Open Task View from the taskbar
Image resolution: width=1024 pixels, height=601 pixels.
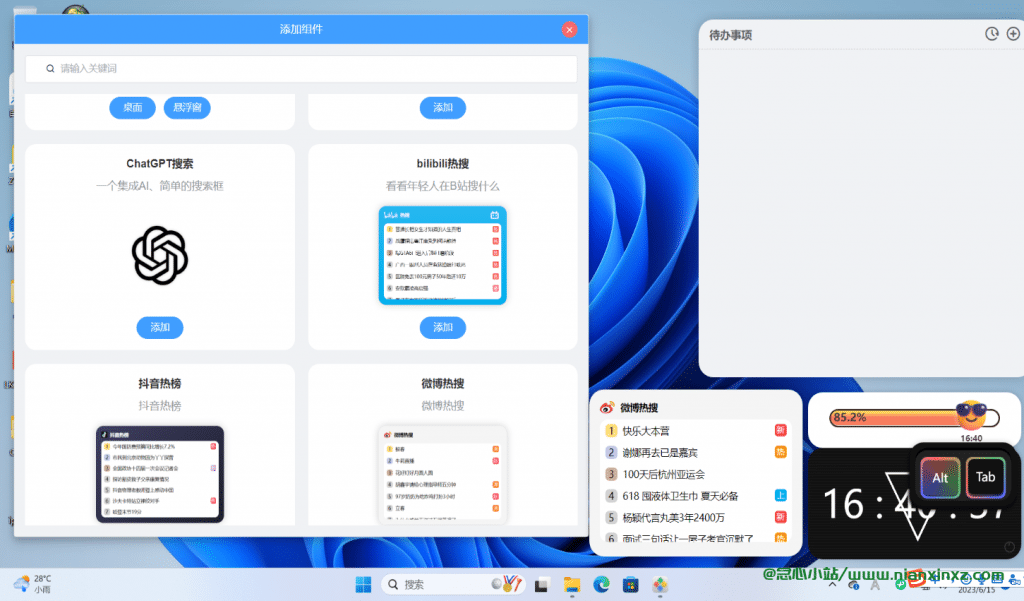[541, 585]
